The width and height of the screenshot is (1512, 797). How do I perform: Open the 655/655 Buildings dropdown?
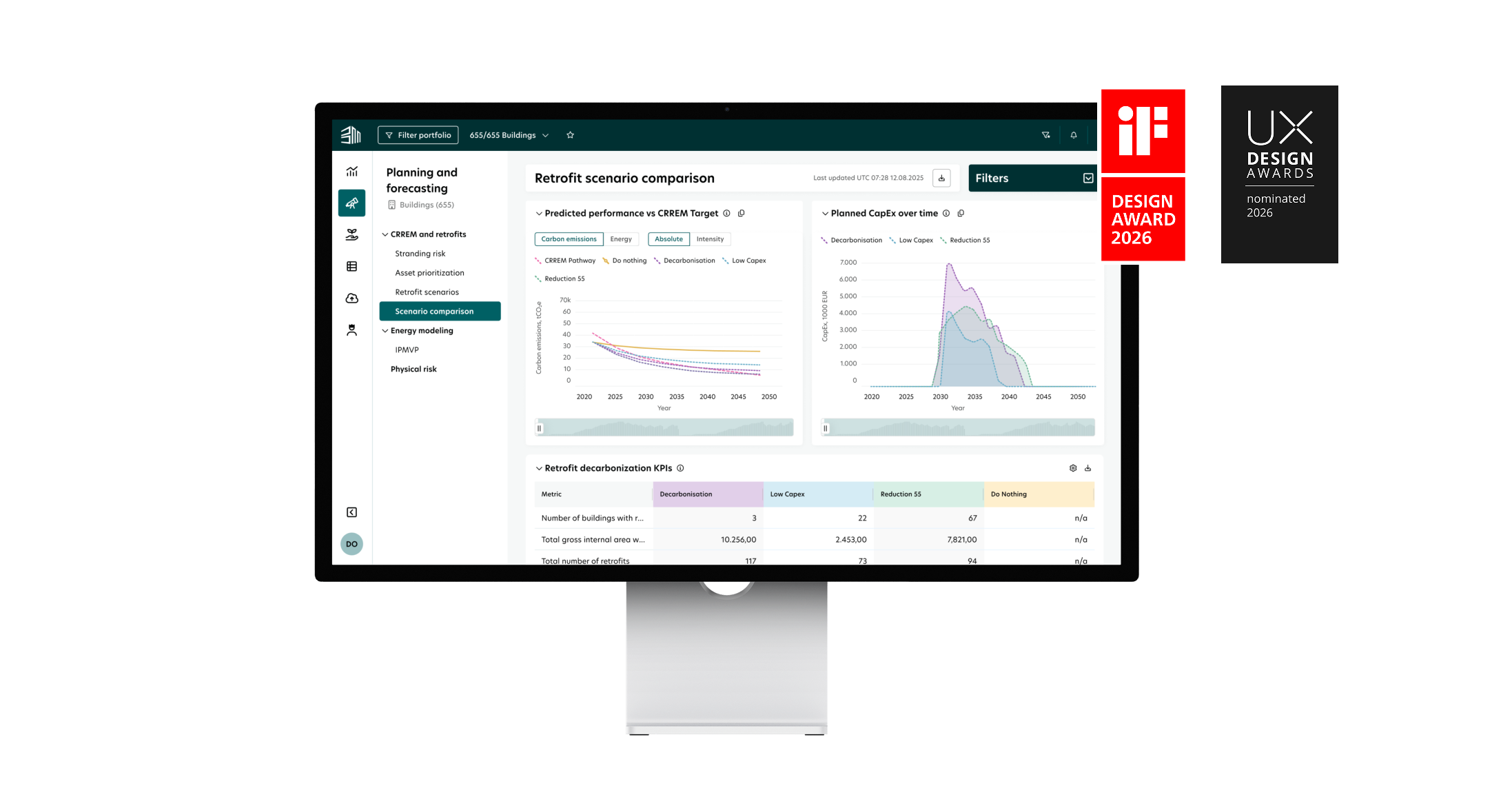click(509, 135)
